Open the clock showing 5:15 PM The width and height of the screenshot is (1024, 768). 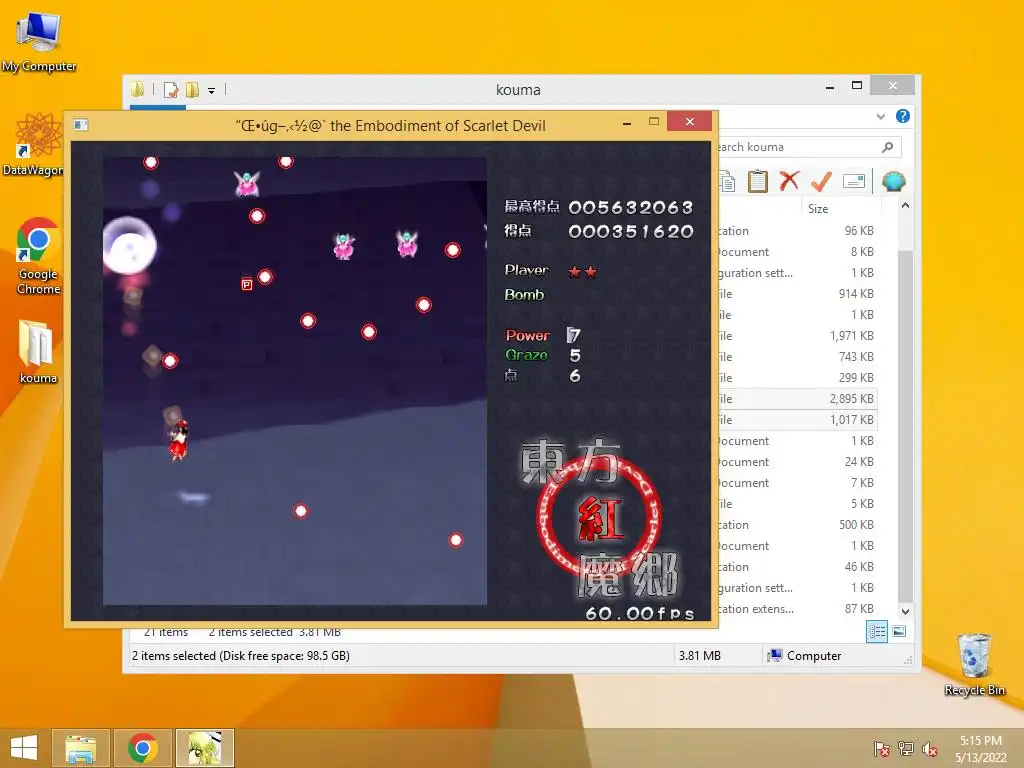tap(981, 748)
